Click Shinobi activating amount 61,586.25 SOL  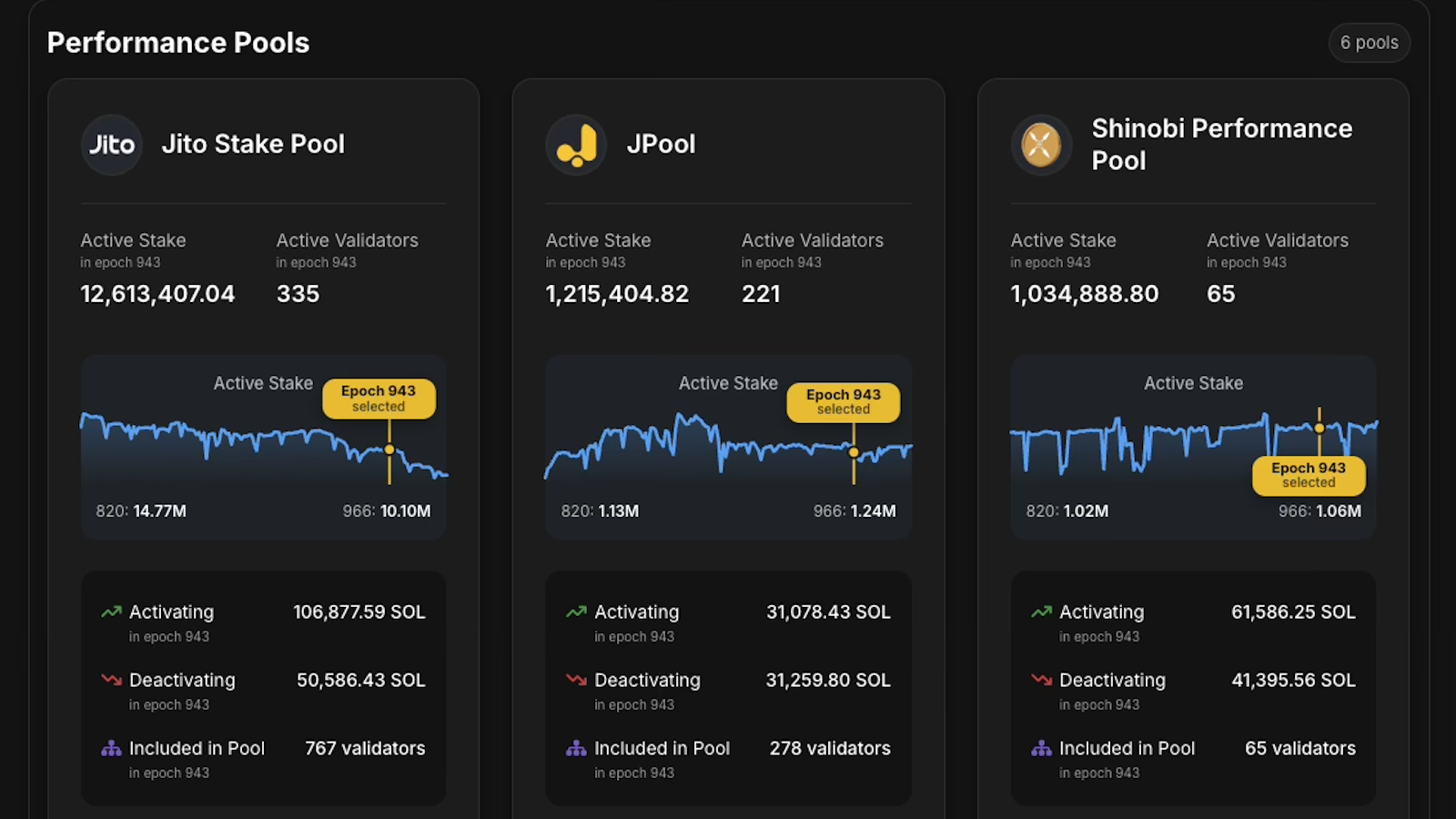[1293, 612]
